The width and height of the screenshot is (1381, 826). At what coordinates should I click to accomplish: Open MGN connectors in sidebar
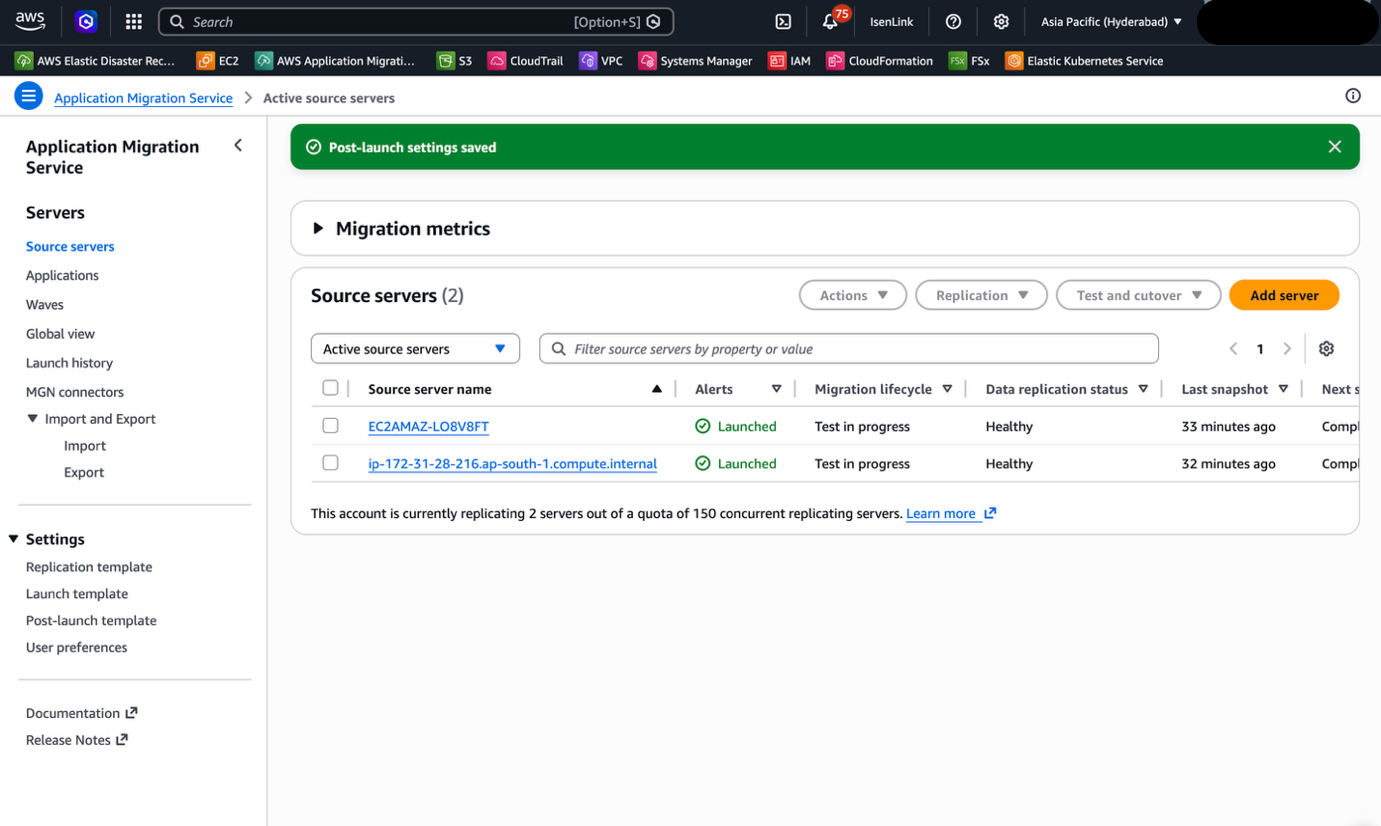point(75,392)
